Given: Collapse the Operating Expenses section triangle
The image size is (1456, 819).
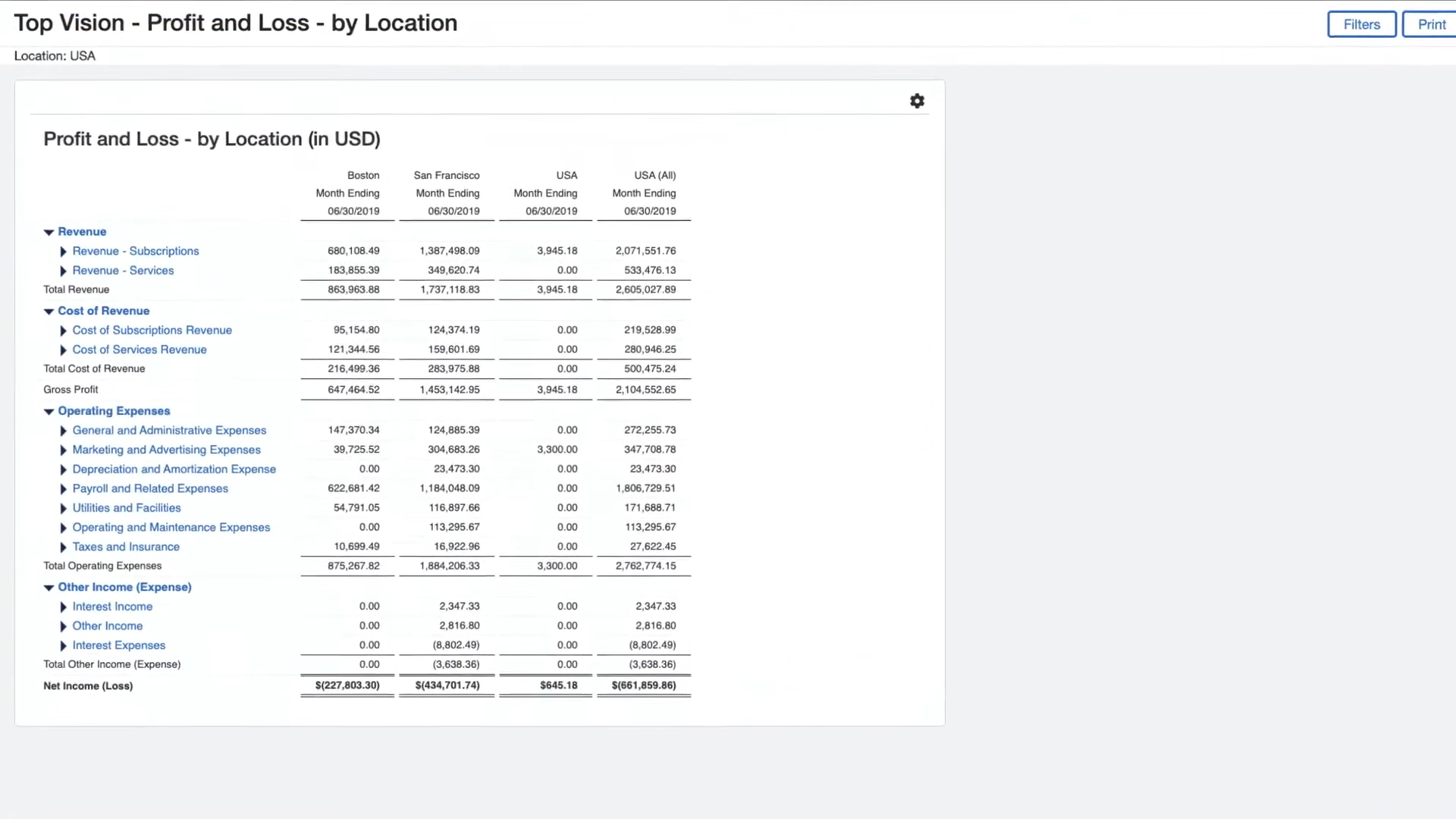Looking at the screenshot, I should [49, 411].
